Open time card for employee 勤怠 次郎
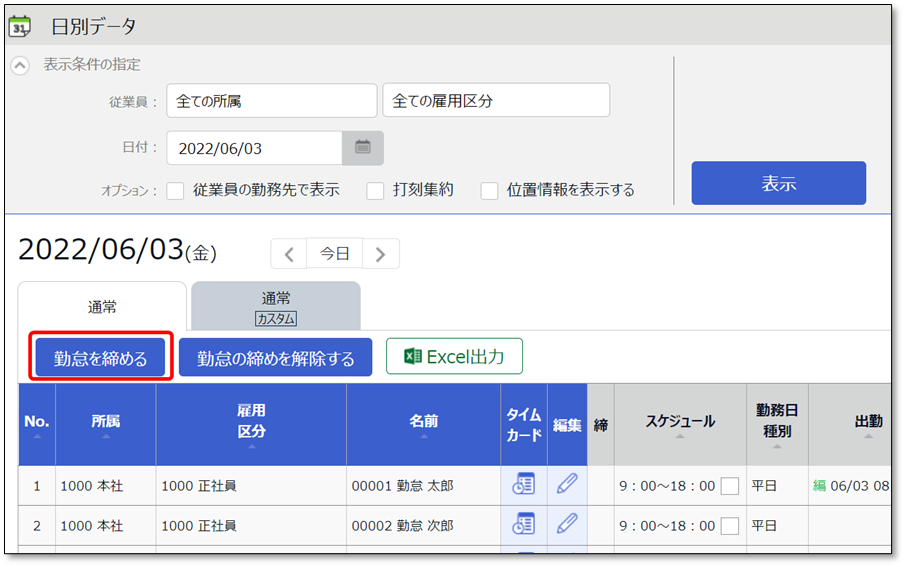The width and height of the screenshot is (905, 567). (523, 524)
